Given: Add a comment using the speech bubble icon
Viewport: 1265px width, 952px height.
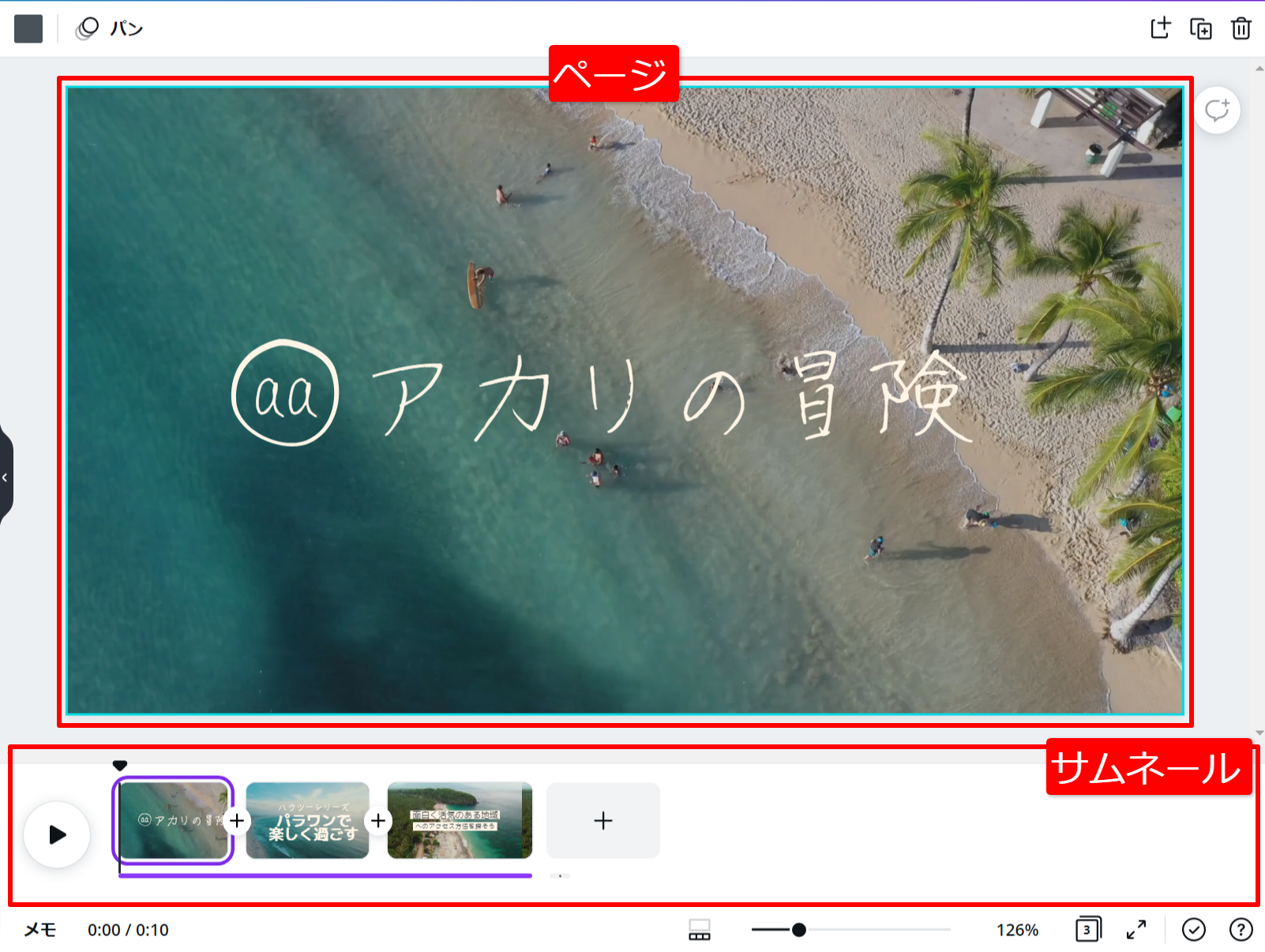Looking at the screenshot, I should pos(1217,110).
